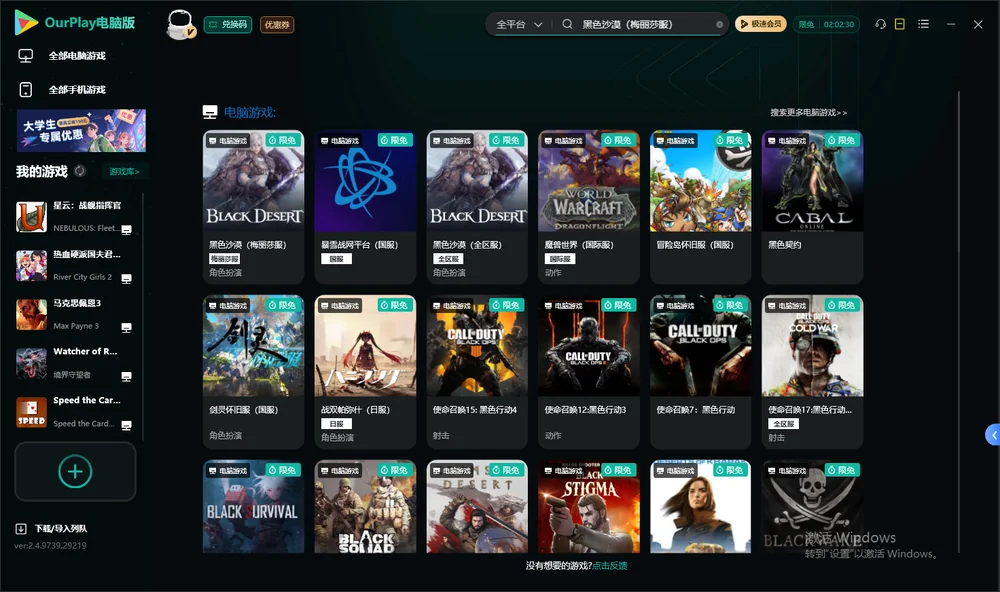Select 冒险岛怀旧服 (国服) game card
This screenshot has width=1000, height=592.
[x=701, y=207]
